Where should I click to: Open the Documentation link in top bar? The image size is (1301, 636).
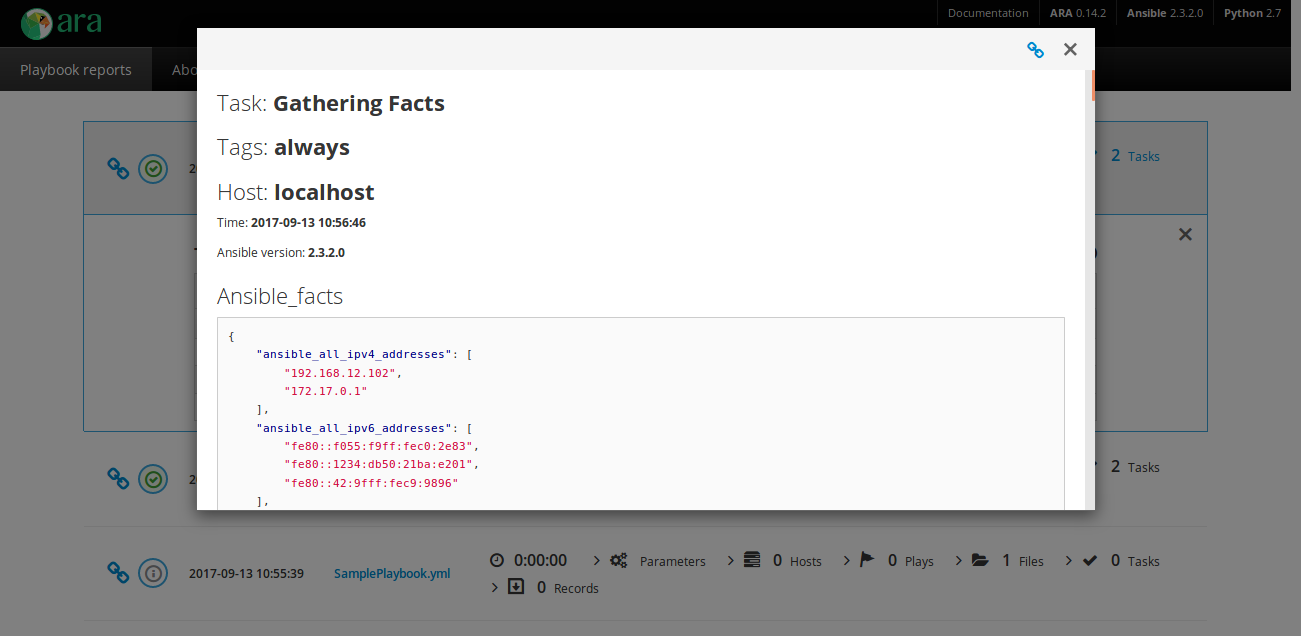(987, 13)
